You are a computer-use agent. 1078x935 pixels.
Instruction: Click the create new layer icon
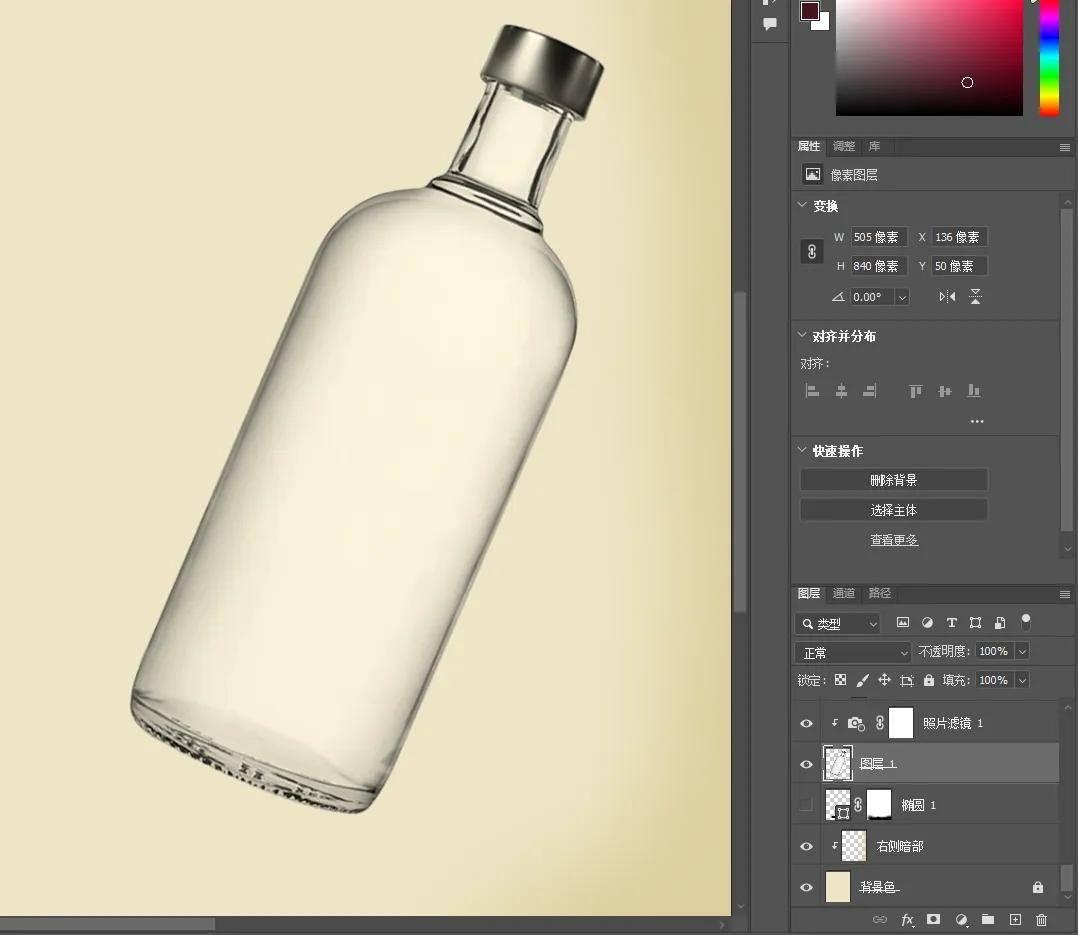[1015, 919]
